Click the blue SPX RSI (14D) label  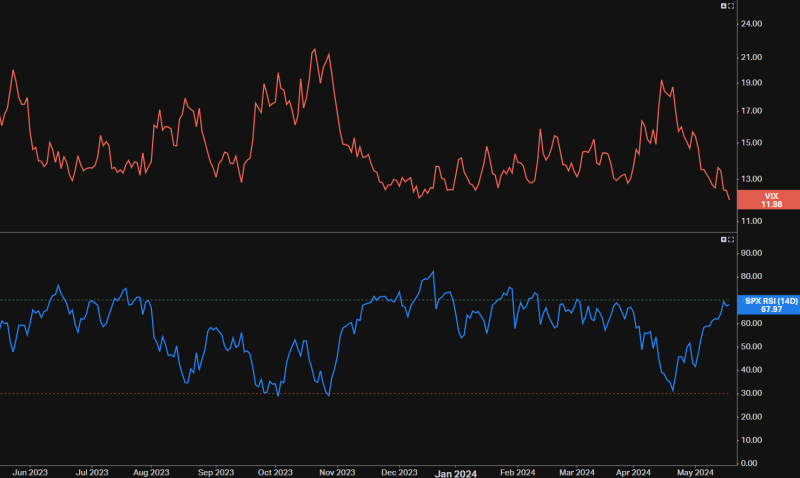click(x=769, y=305)
